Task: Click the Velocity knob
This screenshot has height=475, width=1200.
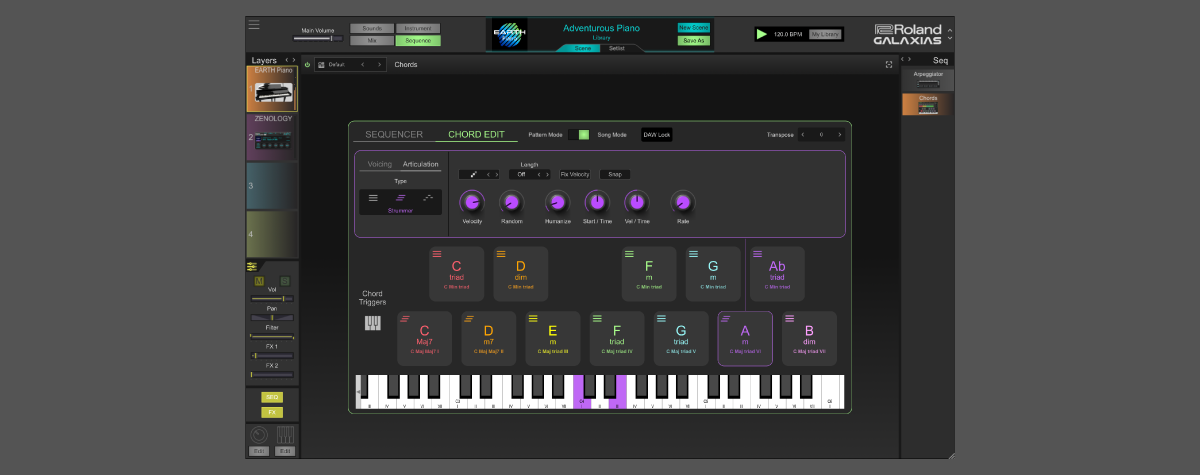Action: (x=471, y=202)
